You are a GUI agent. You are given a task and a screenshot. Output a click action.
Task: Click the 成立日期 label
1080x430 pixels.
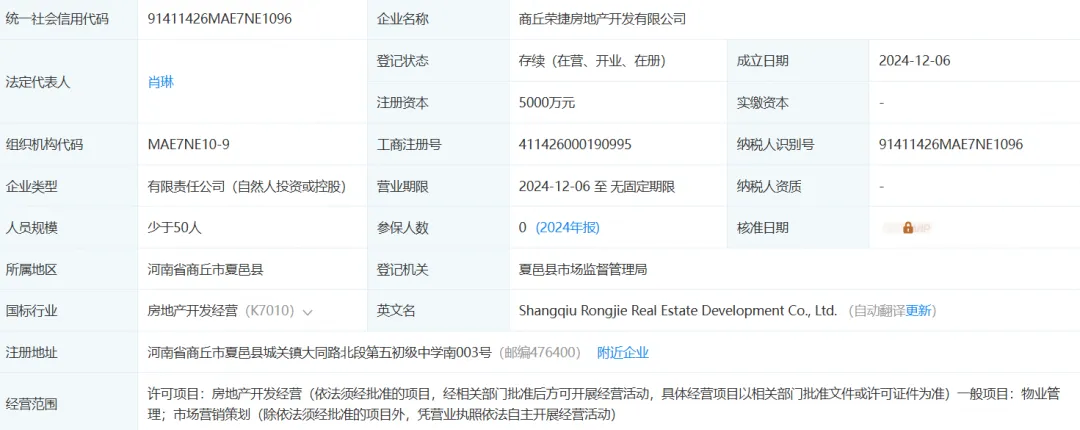[762, 61]
